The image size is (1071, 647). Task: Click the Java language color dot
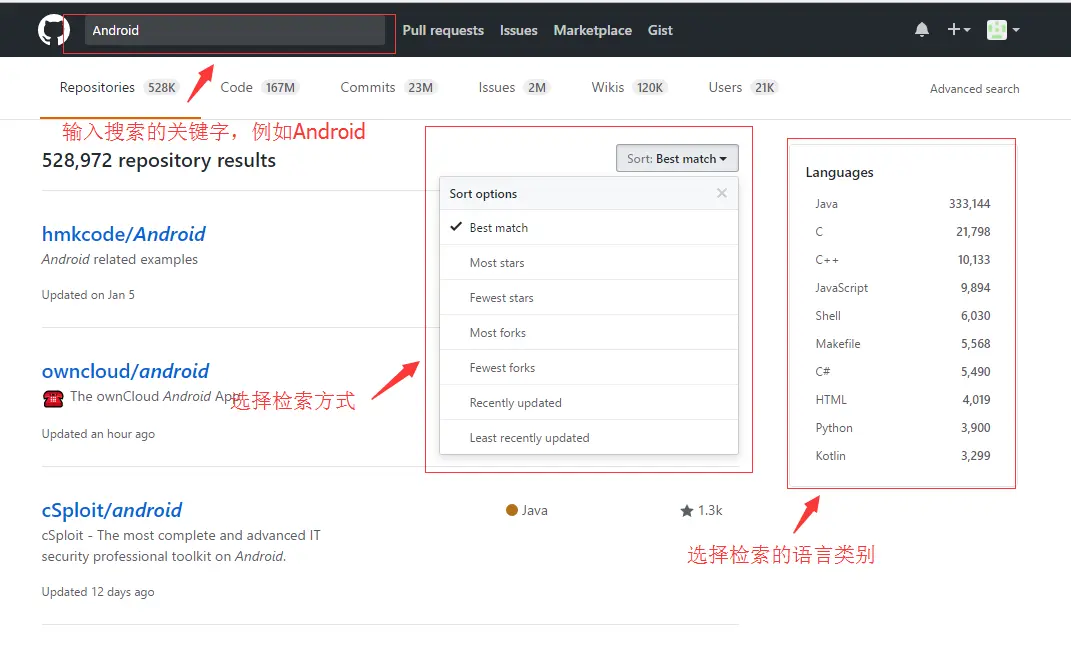(x=510, y=510)
